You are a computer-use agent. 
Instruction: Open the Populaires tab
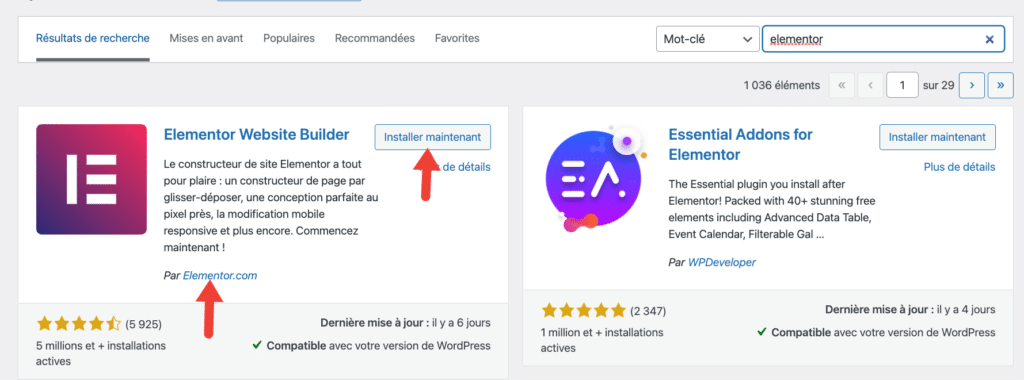[289, 39]
